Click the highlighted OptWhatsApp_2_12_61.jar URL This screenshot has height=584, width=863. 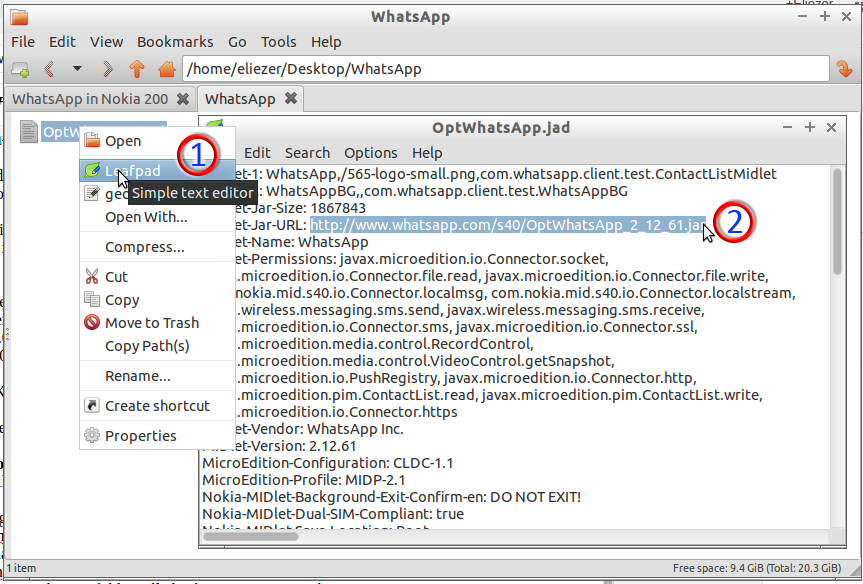pos(507,225)
